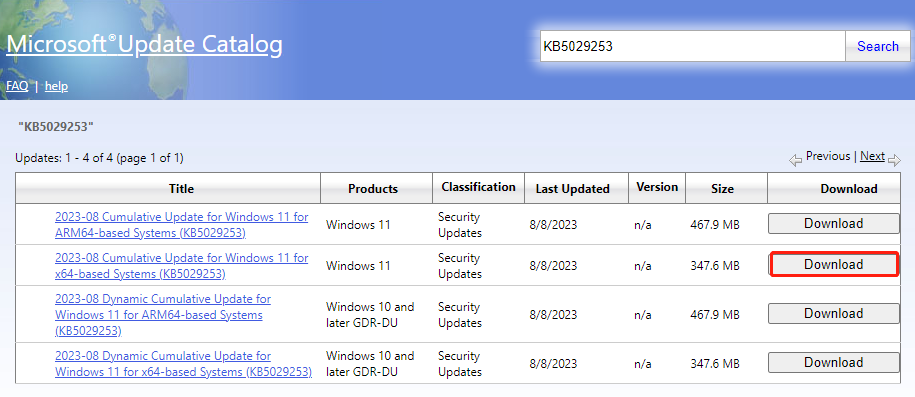Click 'Windows 10 and later GDR-DU' in Dynamic ARM64 row
915x397 pixels.
[x=370, y=315]
